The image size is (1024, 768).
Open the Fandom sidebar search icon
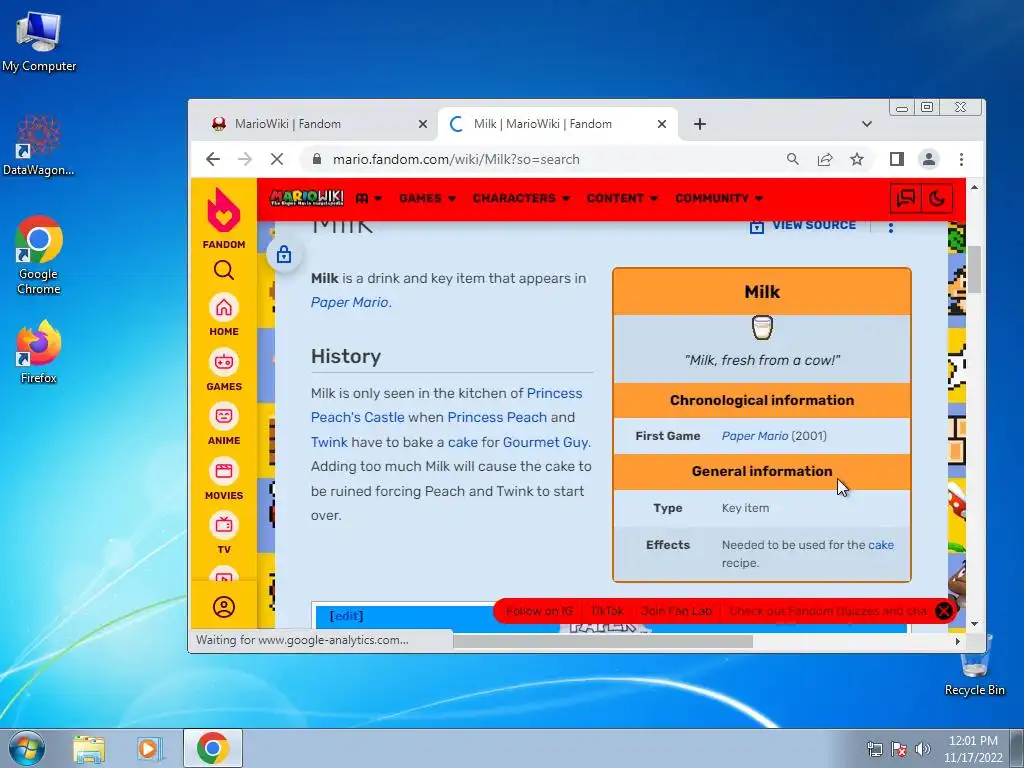pos(223,270)
